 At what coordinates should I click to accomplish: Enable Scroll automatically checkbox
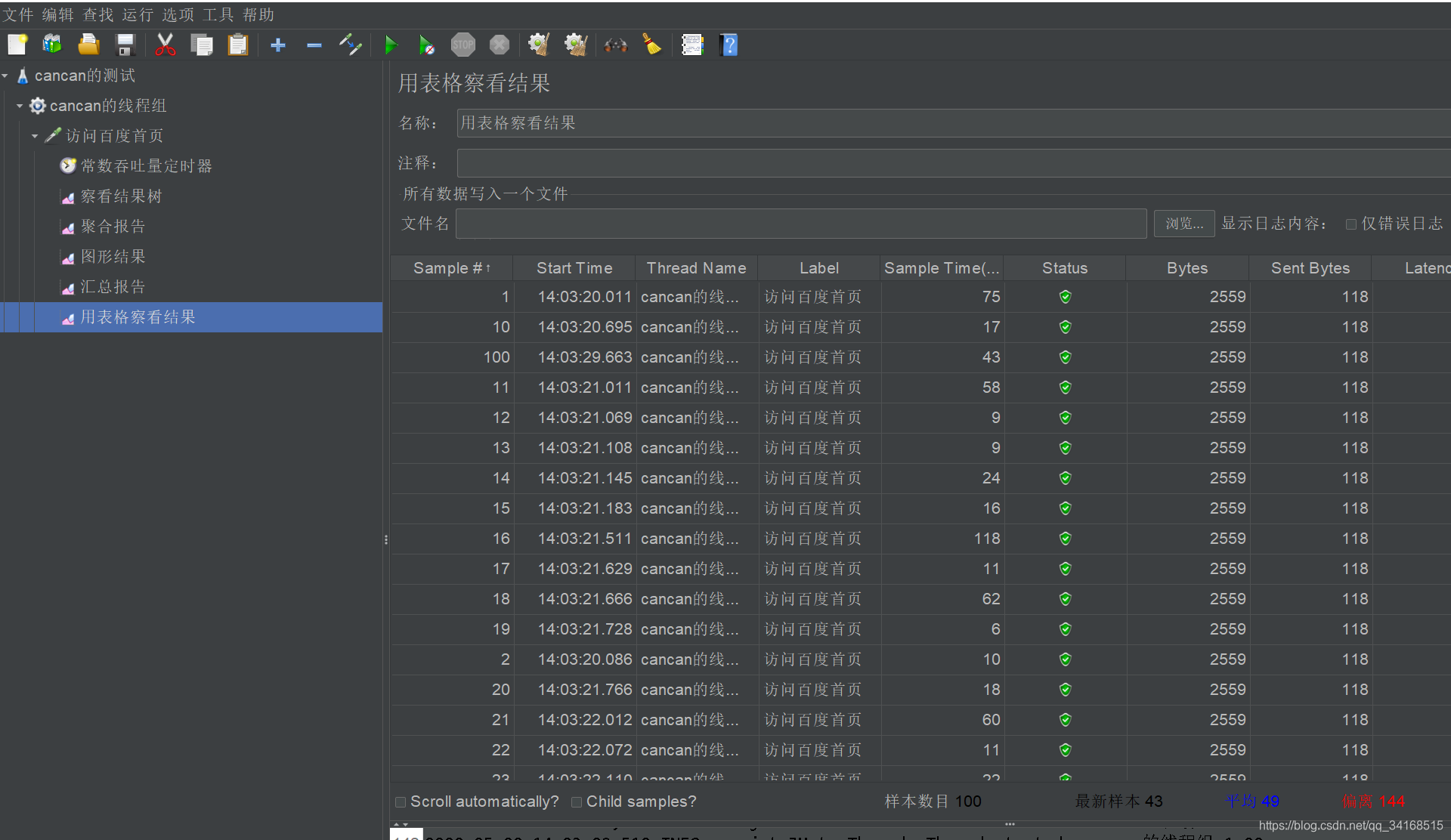pos(401,802)
